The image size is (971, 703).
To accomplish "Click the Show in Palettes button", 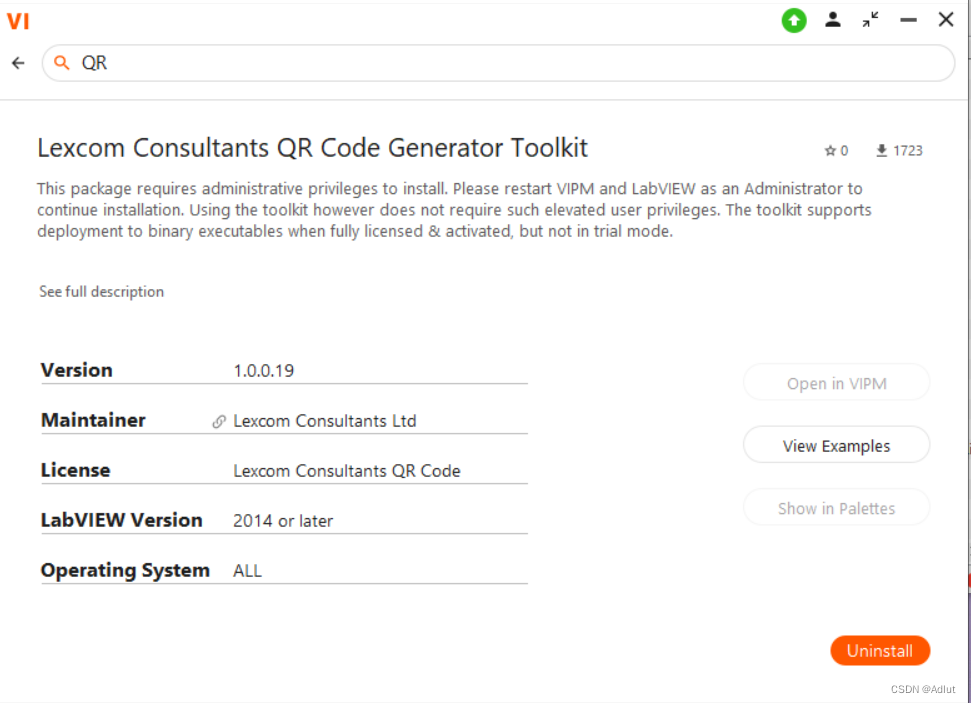I will coord(836,508).
